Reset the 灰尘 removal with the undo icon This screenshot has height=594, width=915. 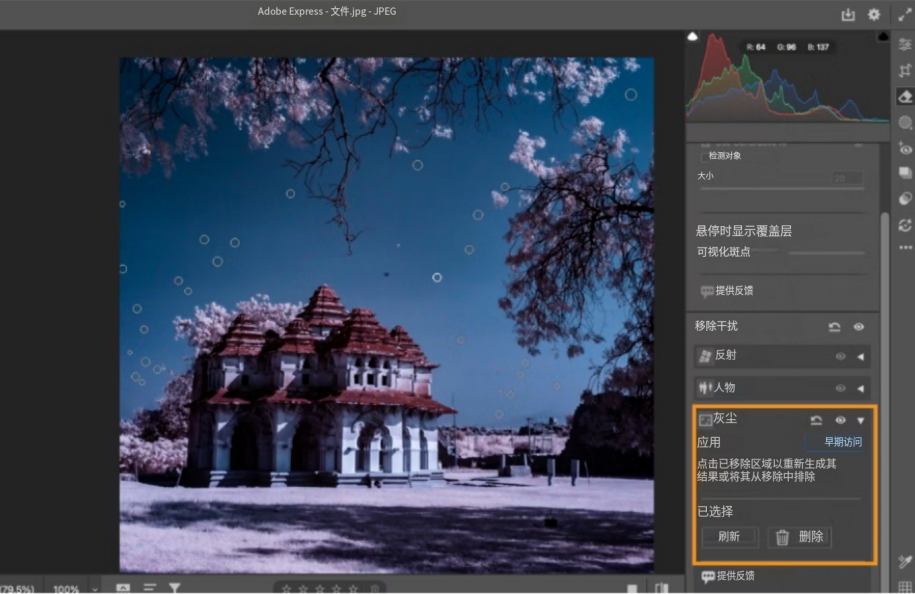point(816,421)
